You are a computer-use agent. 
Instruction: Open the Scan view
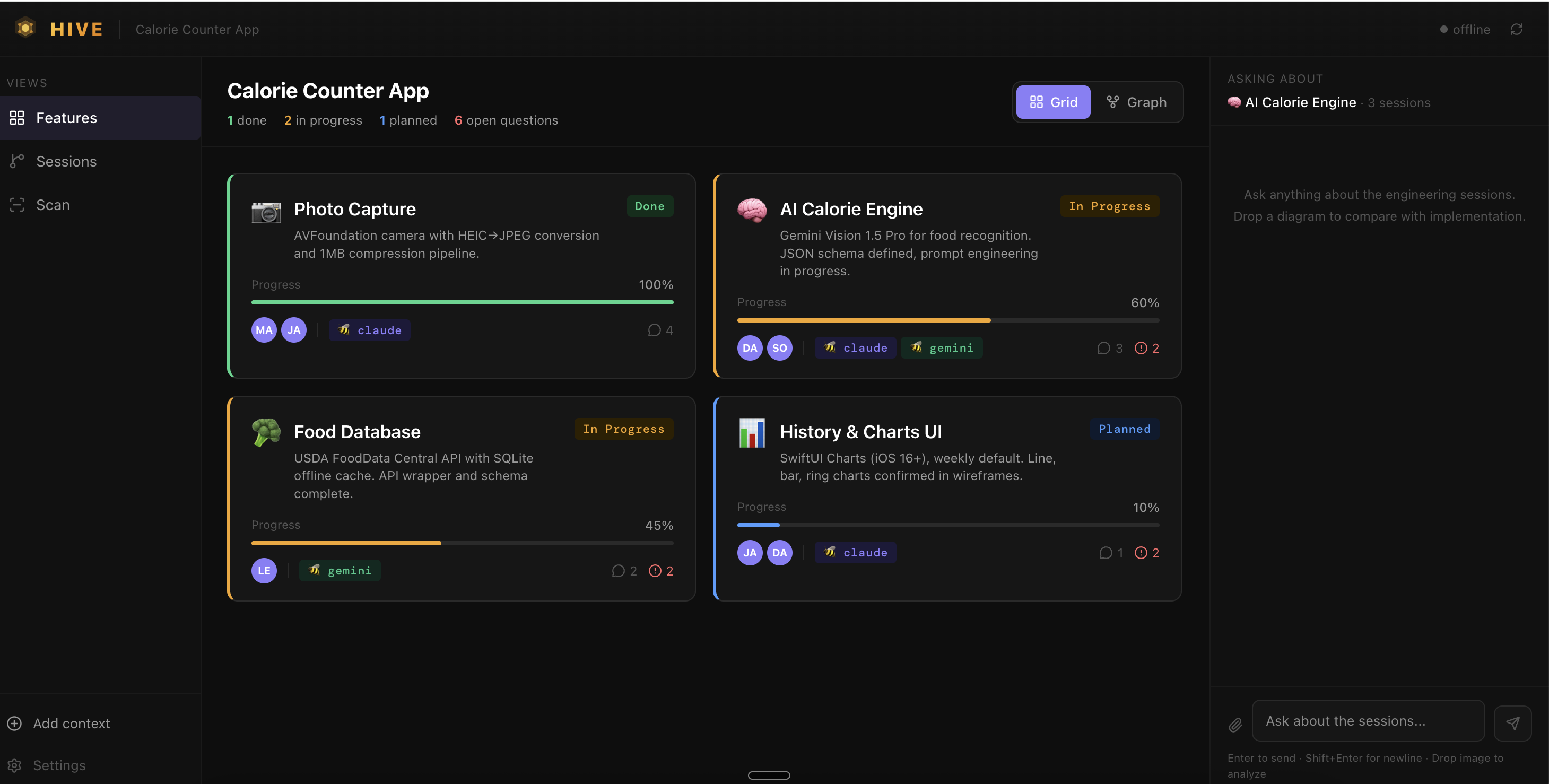coord(53,204)
